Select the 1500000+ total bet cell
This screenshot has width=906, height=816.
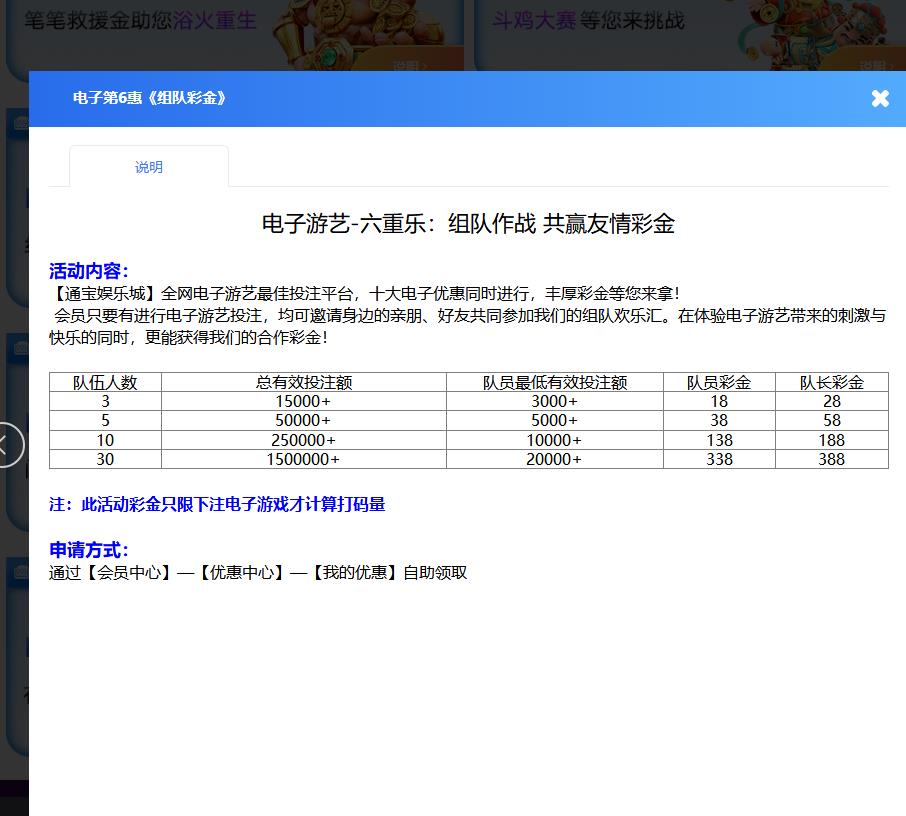click(x=303, y=459)
